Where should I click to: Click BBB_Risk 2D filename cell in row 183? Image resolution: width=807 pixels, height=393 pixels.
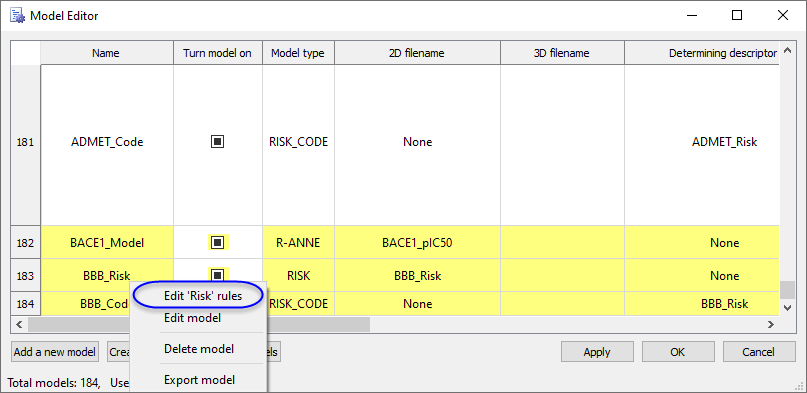click(417, 276)
